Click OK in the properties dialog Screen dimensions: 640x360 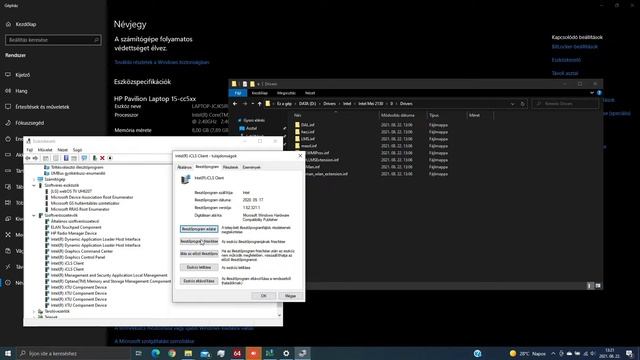(264, 296)
